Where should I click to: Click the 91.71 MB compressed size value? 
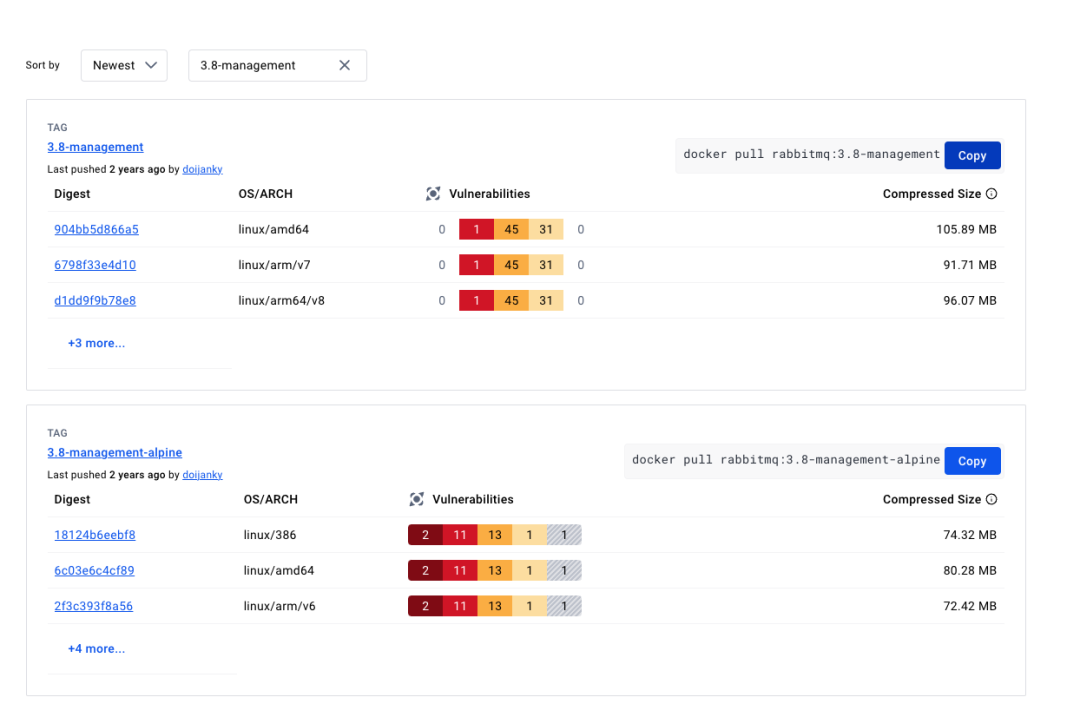(970, 265)
